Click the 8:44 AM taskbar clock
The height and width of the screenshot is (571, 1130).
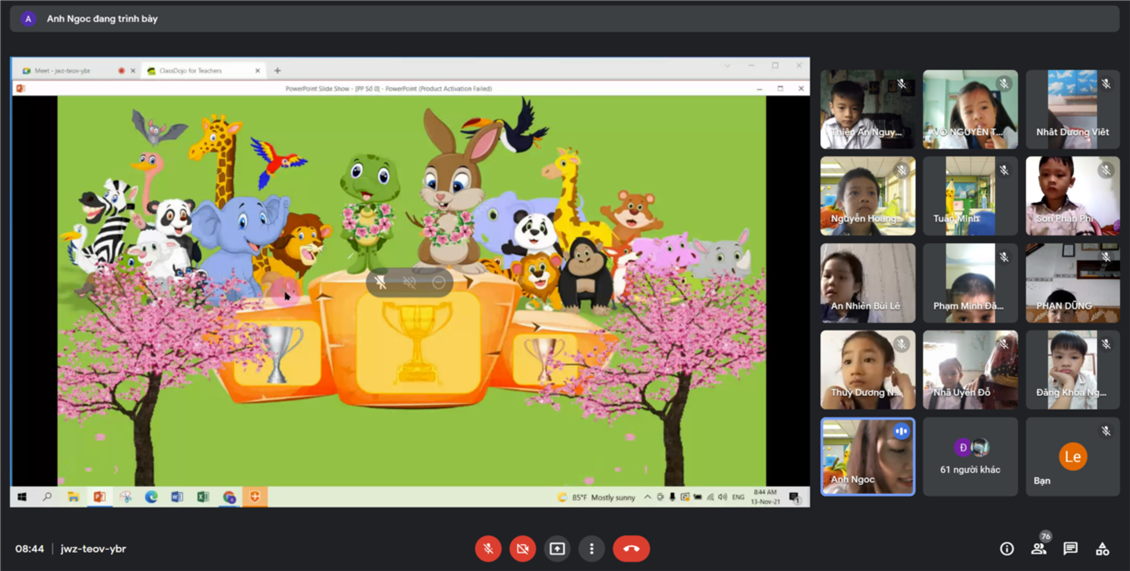pos(765,497)
